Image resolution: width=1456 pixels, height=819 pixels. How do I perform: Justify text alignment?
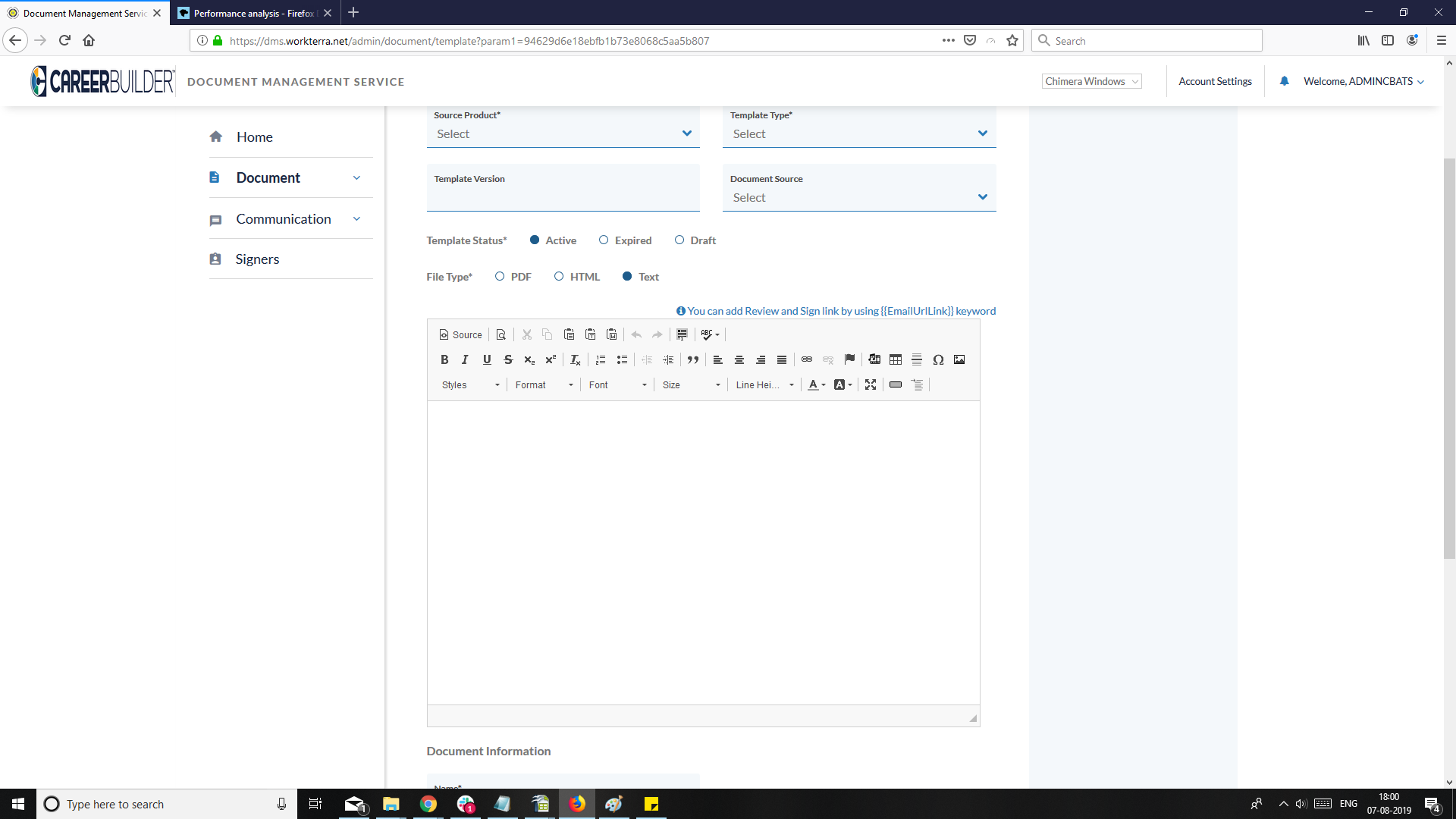(x=782, y=360)
